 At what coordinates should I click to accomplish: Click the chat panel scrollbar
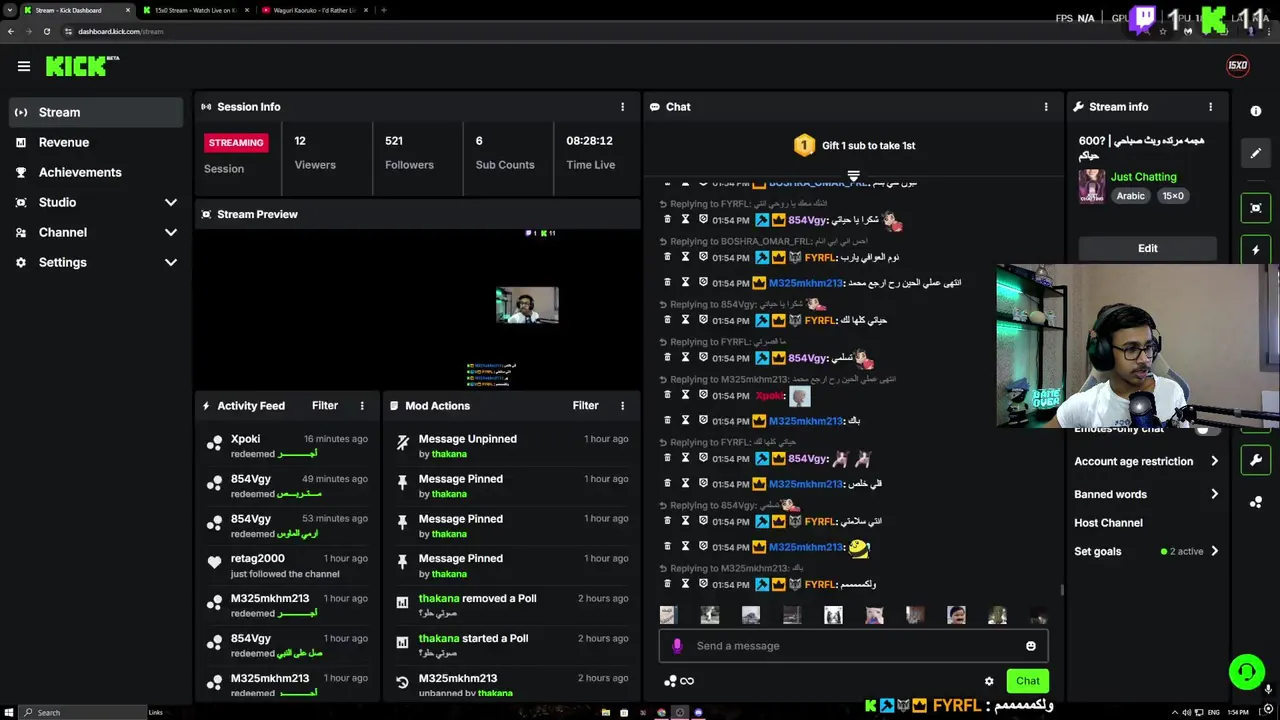pos(1062,590)
